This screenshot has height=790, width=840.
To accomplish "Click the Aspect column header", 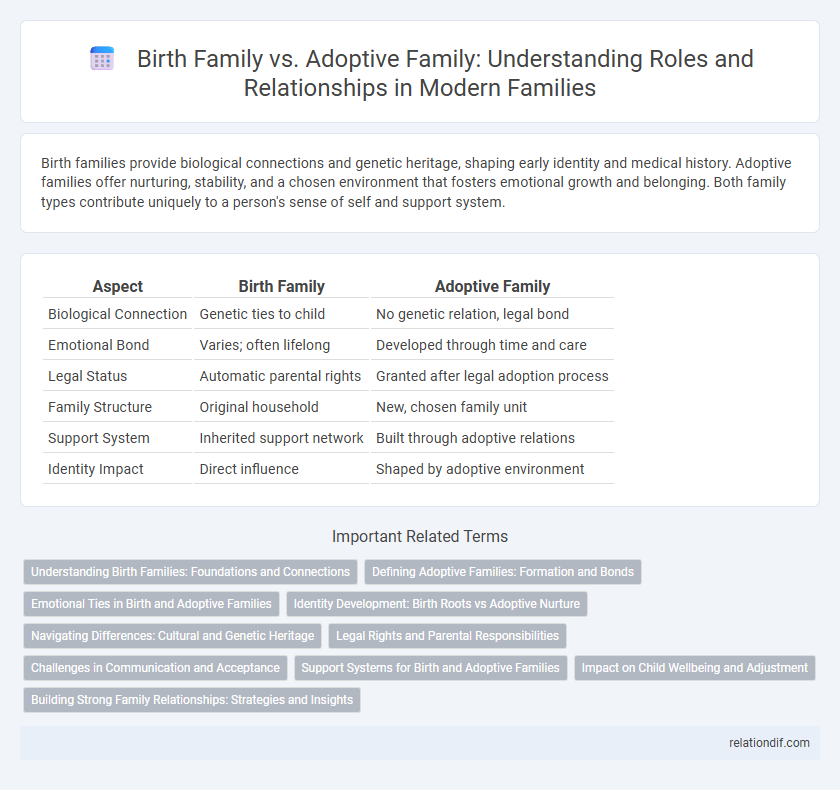I will (117, 287).
